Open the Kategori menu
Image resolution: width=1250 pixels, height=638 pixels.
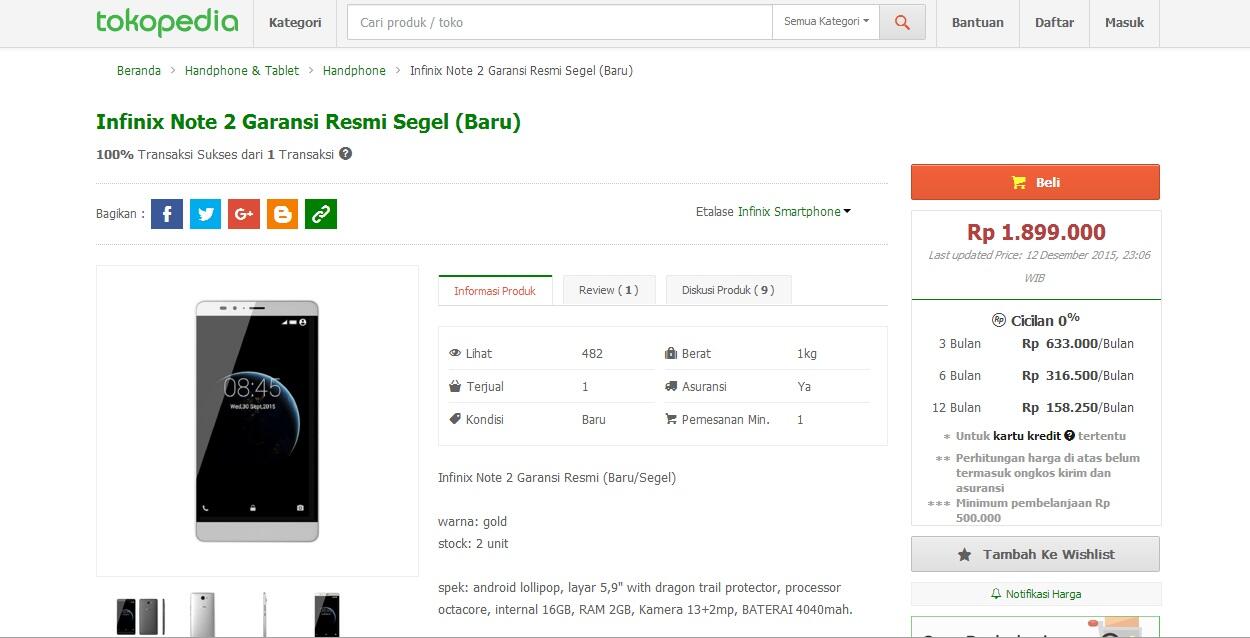pos(295,22)
